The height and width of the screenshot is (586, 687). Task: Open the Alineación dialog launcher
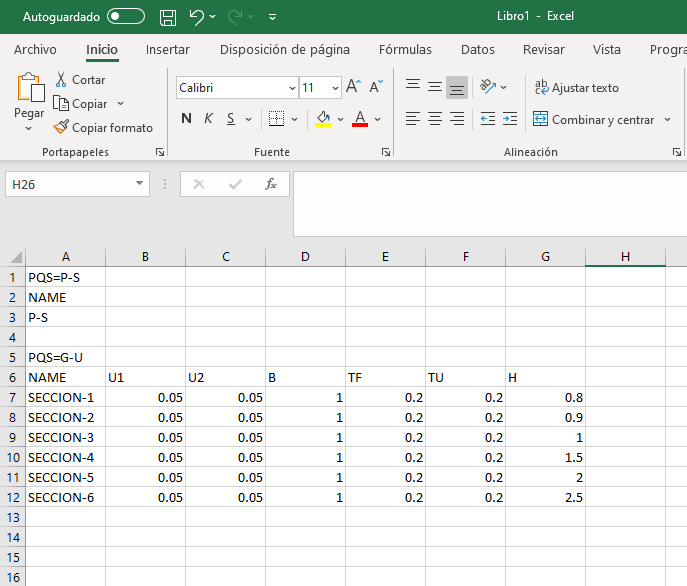pyautogui.click(x=677, y=152)
